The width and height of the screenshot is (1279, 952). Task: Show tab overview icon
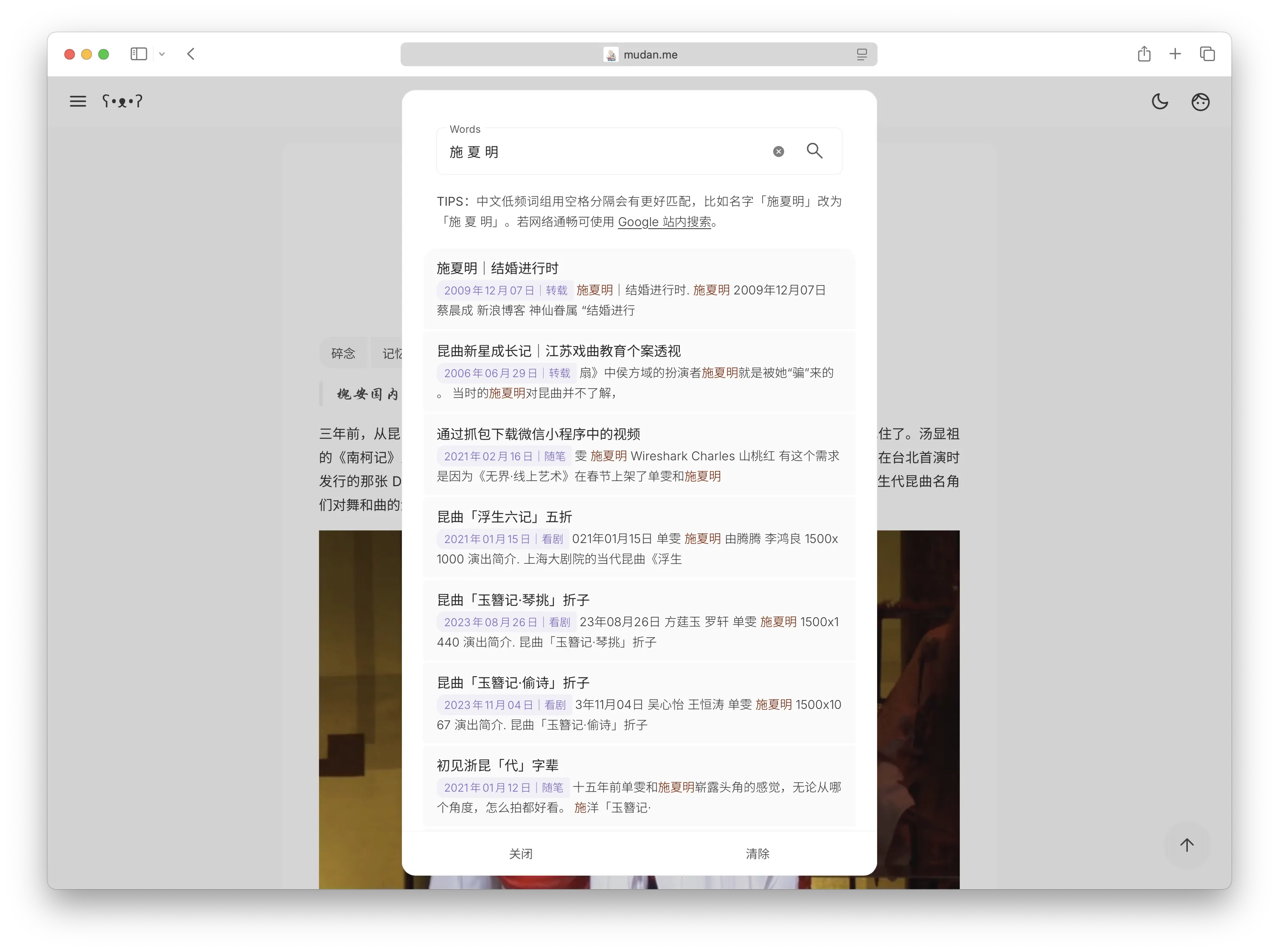(1207, 54)
